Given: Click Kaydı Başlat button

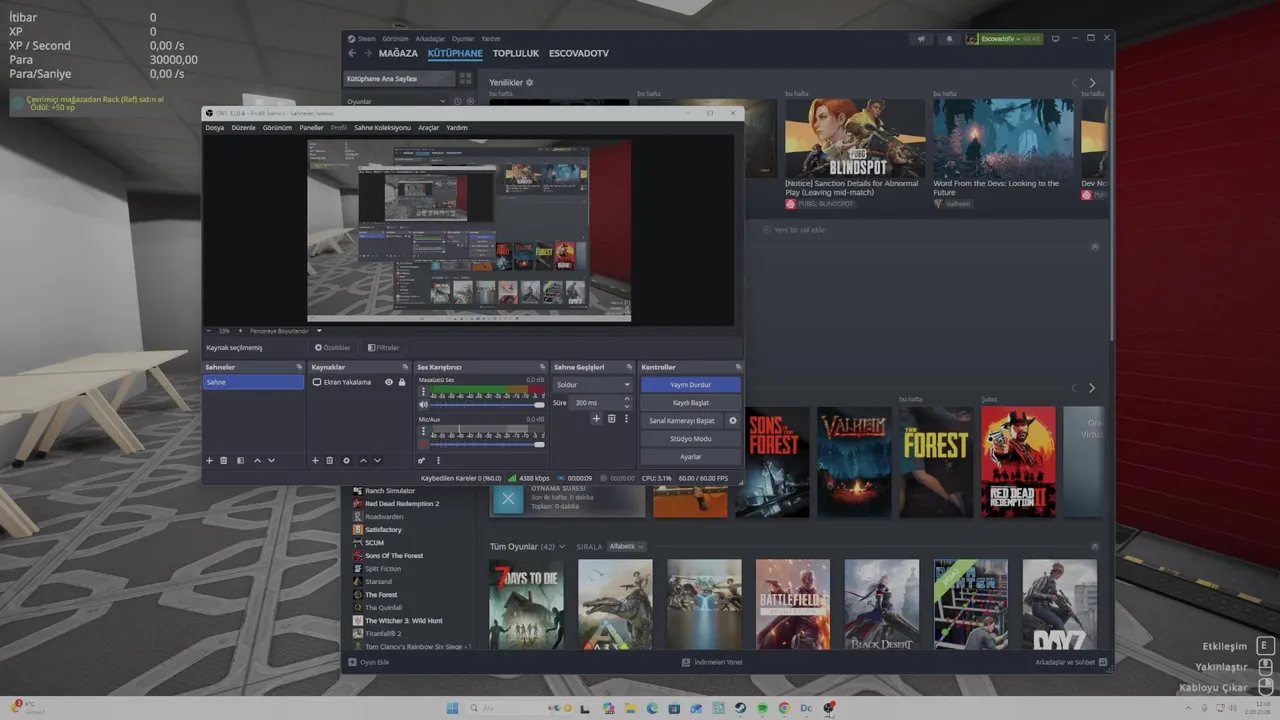Looking at the screenshot, I should coord(691,402).
